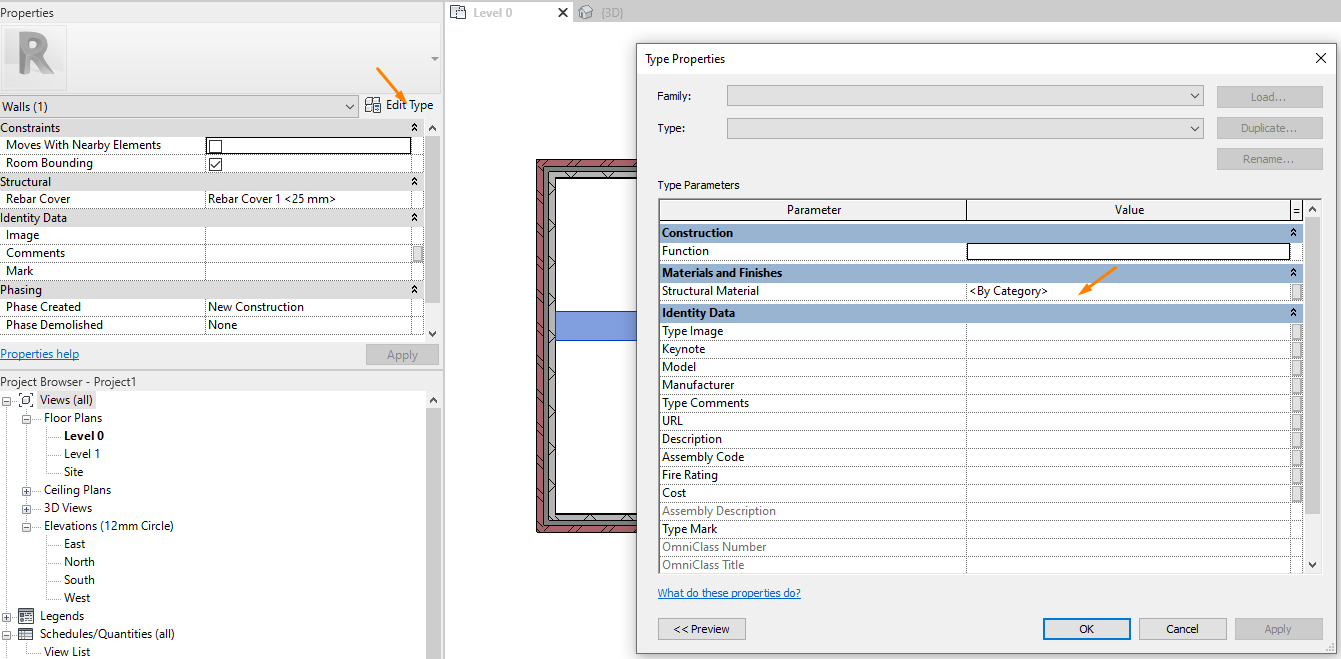Viewport: 1341px width, 659px height.
Task: Open the Family dropdown in Type Properties
Action: (x=1193, y=96)
